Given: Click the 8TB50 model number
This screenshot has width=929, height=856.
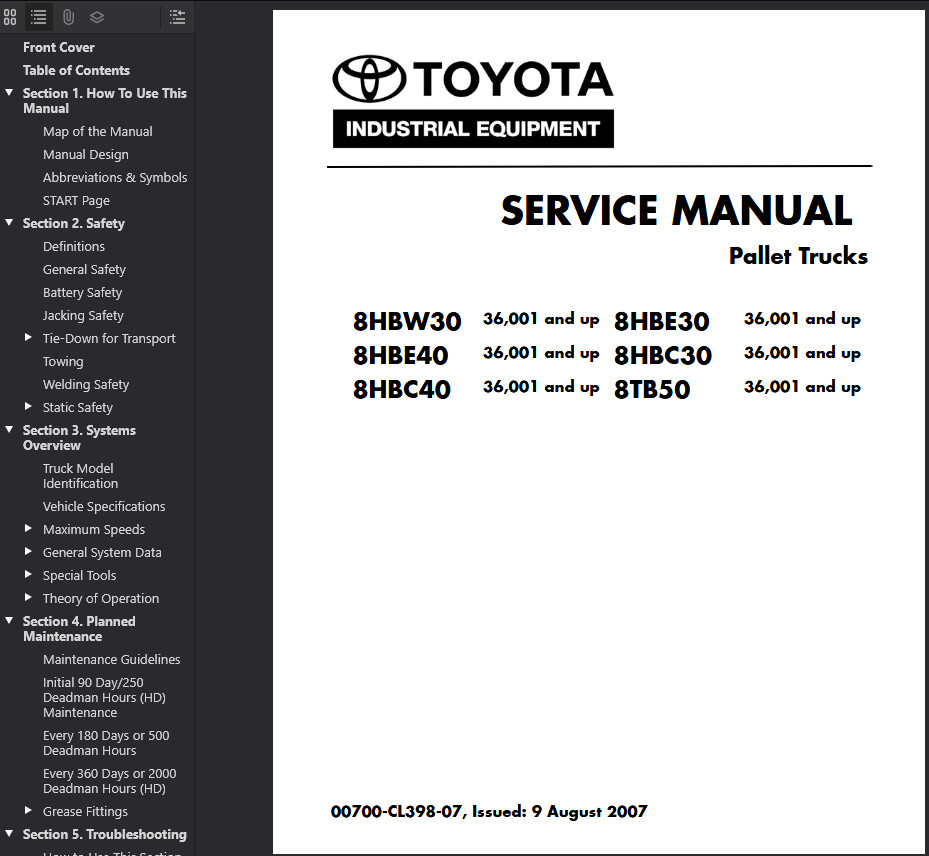Looking at the screenshot, I should (x=652, y=389).
